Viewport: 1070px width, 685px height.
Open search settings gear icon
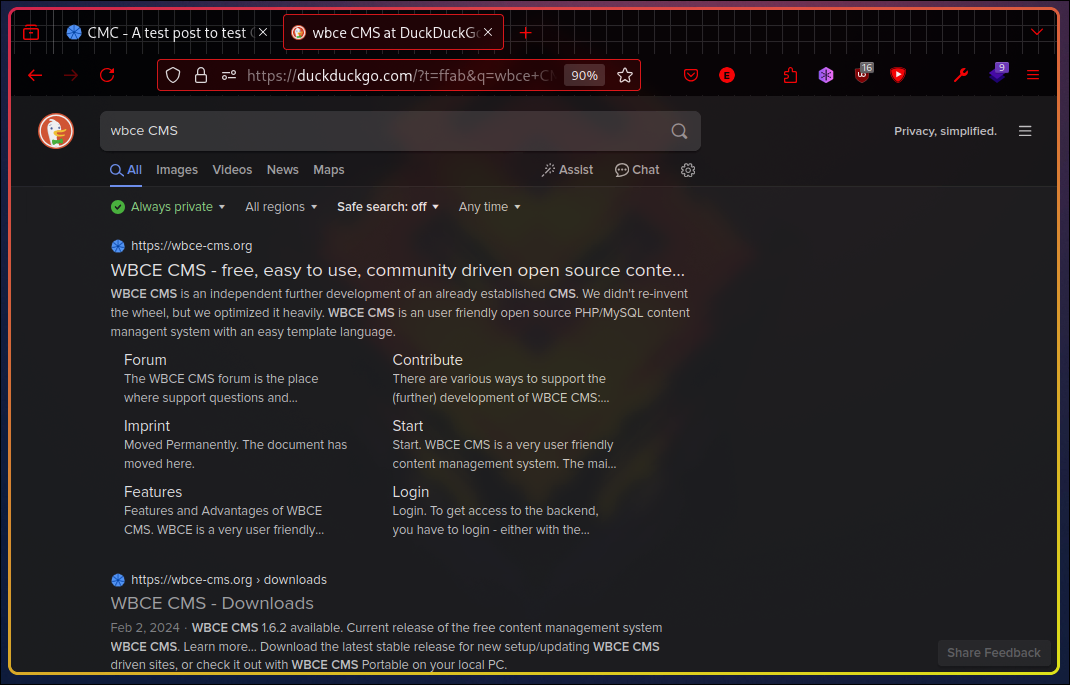coord(688,170)
